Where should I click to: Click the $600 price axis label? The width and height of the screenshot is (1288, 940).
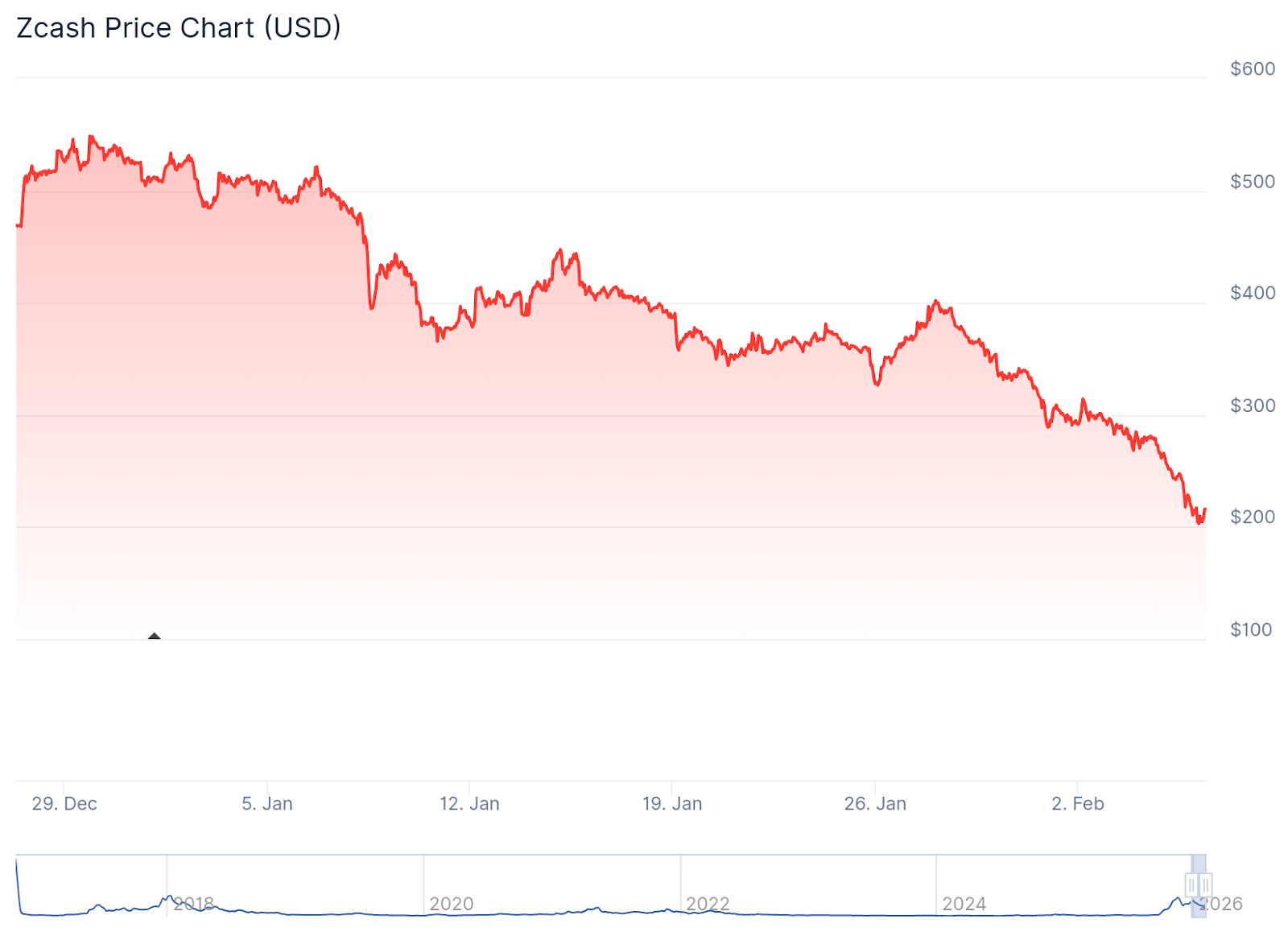1253,69
